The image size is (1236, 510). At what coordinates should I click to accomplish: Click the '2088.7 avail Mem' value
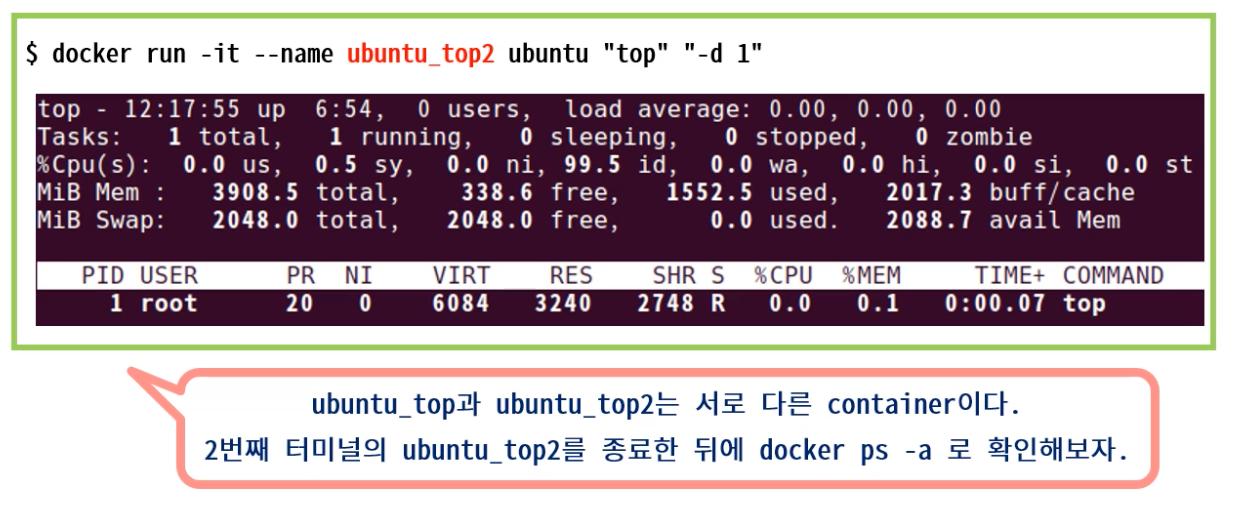click(1003, 220)
